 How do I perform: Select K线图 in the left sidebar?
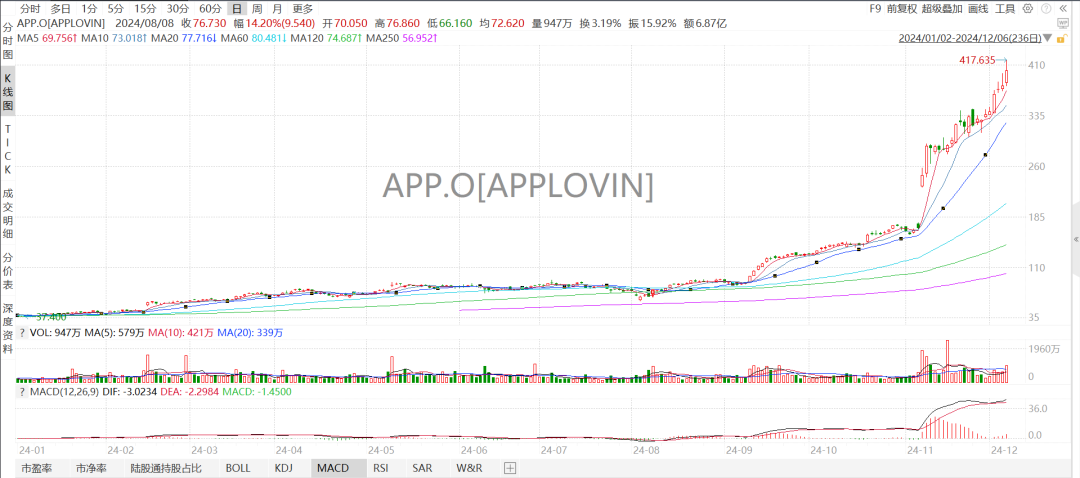(8, 93)
